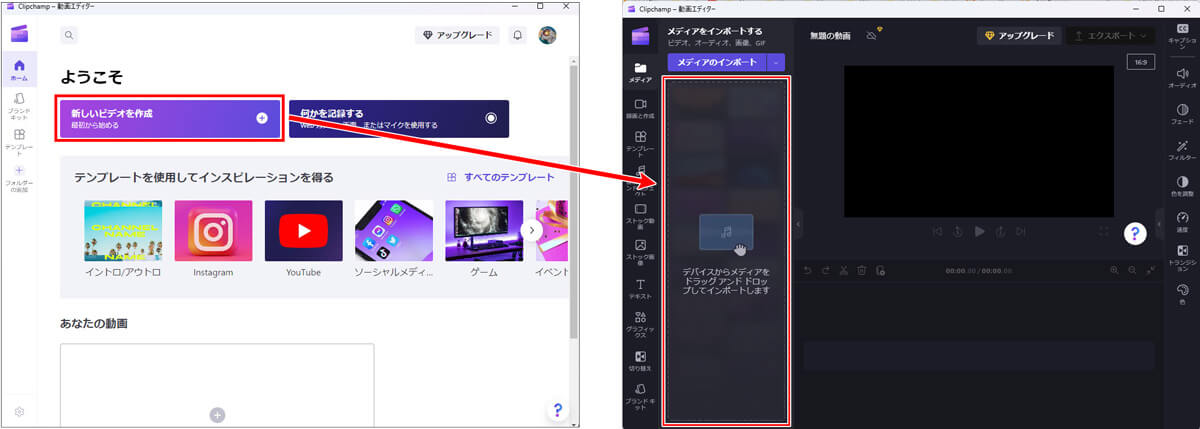Click the undo arrow in timeline toolbar
Image resolution: width=1200 pixels, height=429 pixels.
tap(809, 270)
